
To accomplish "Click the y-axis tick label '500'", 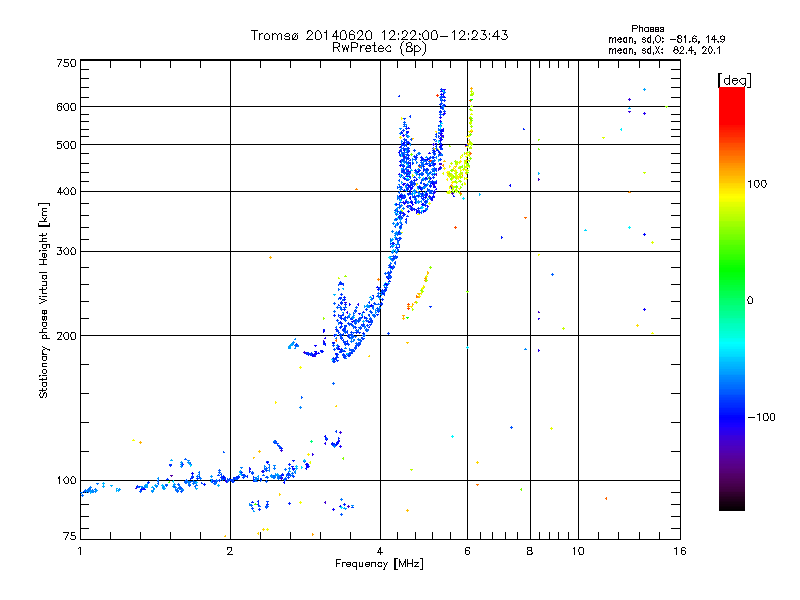I will (x=67, y=145).
